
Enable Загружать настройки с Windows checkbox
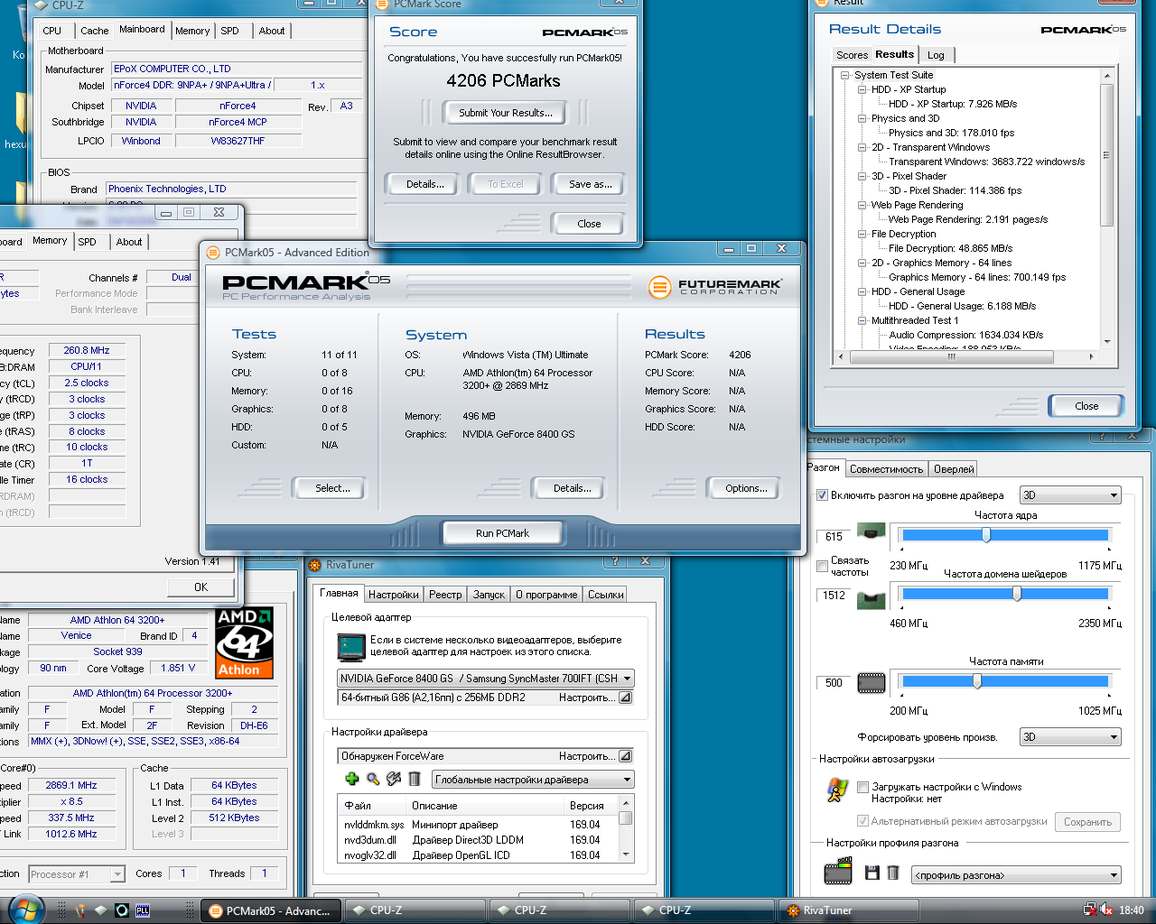[x=863, y=787]
